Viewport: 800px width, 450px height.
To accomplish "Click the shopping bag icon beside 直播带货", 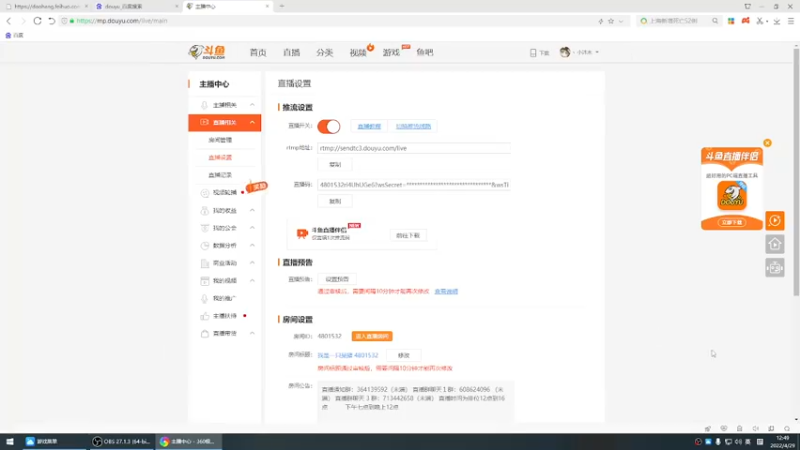I will pos(205,334).
